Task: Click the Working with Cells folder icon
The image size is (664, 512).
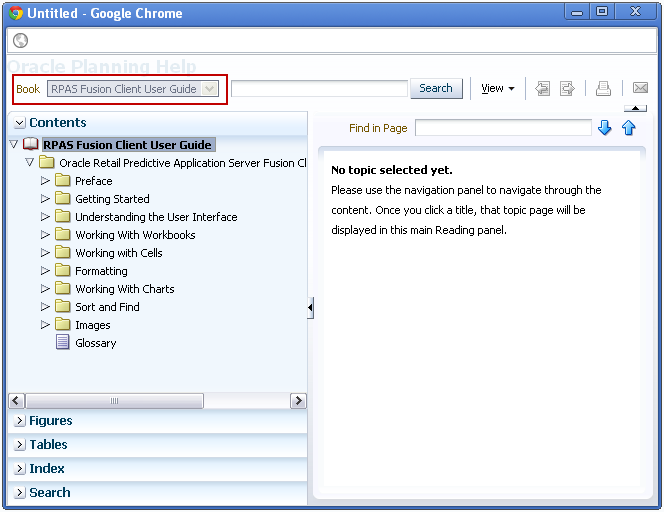Action: click(63, 252)
